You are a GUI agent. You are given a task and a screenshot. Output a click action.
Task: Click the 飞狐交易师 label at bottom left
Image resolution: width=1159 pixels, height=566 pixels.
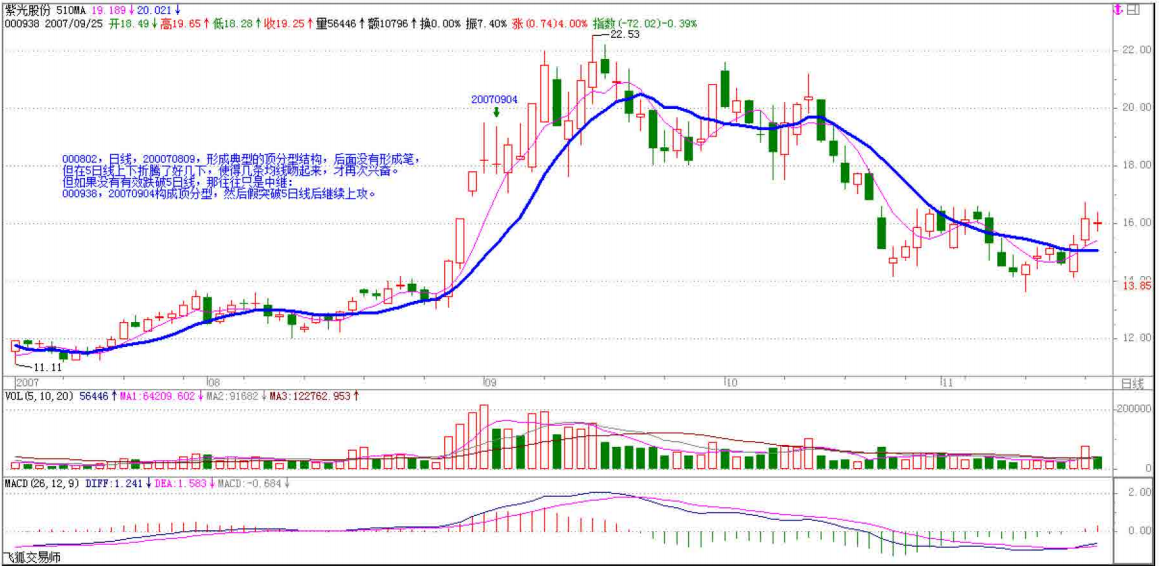point(30,557)
